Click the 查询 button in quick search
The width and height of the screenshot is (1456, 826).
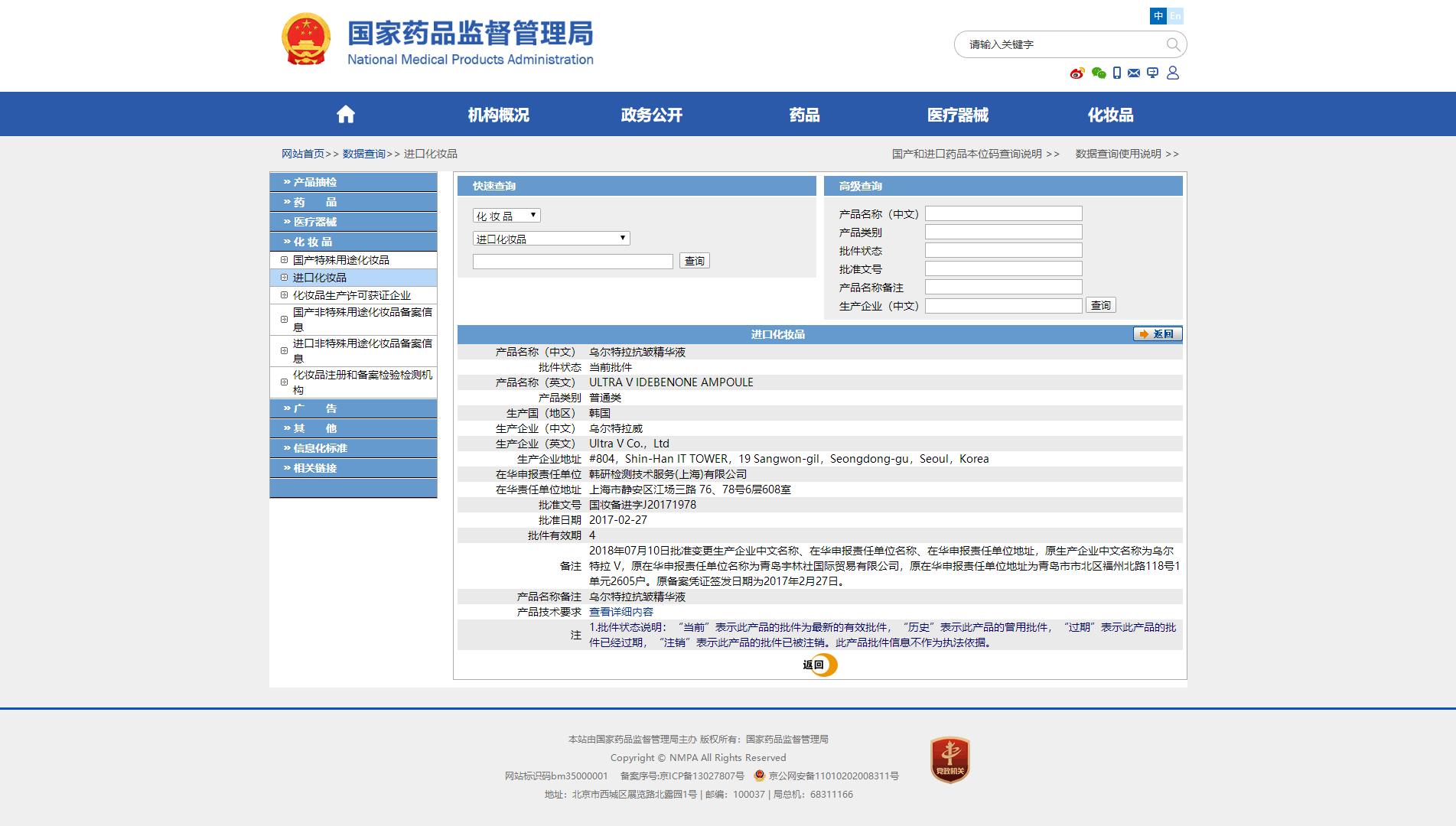(x=695, y=260)
